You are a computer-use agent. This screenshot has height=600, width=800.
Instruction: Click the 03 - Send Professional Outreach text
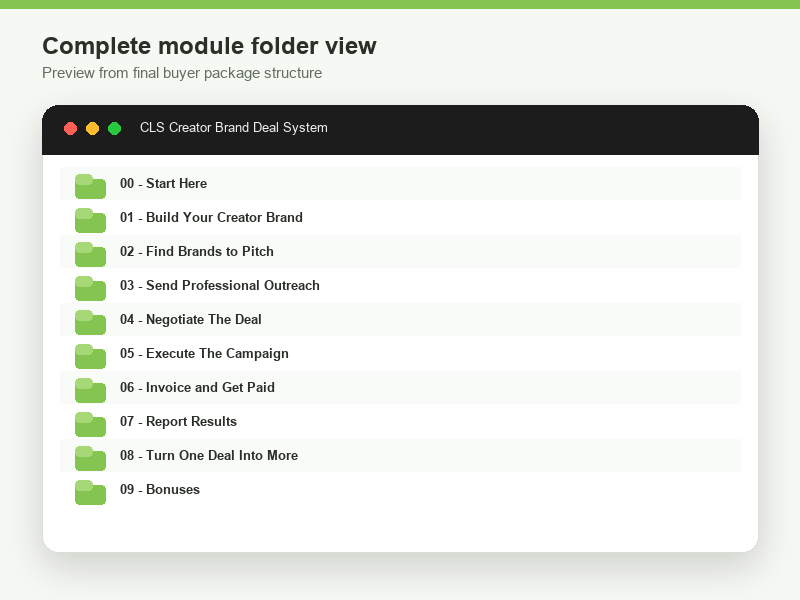[220, 285]
